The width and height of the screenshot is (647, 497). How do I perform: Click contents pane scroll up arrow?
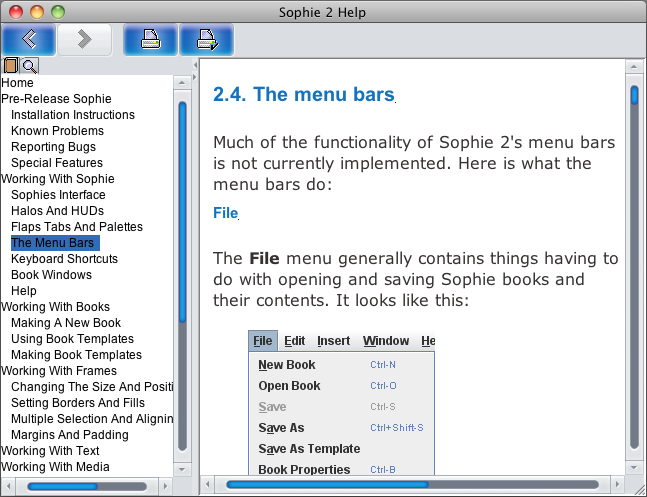pyautogui.click(x=182, y=83)
